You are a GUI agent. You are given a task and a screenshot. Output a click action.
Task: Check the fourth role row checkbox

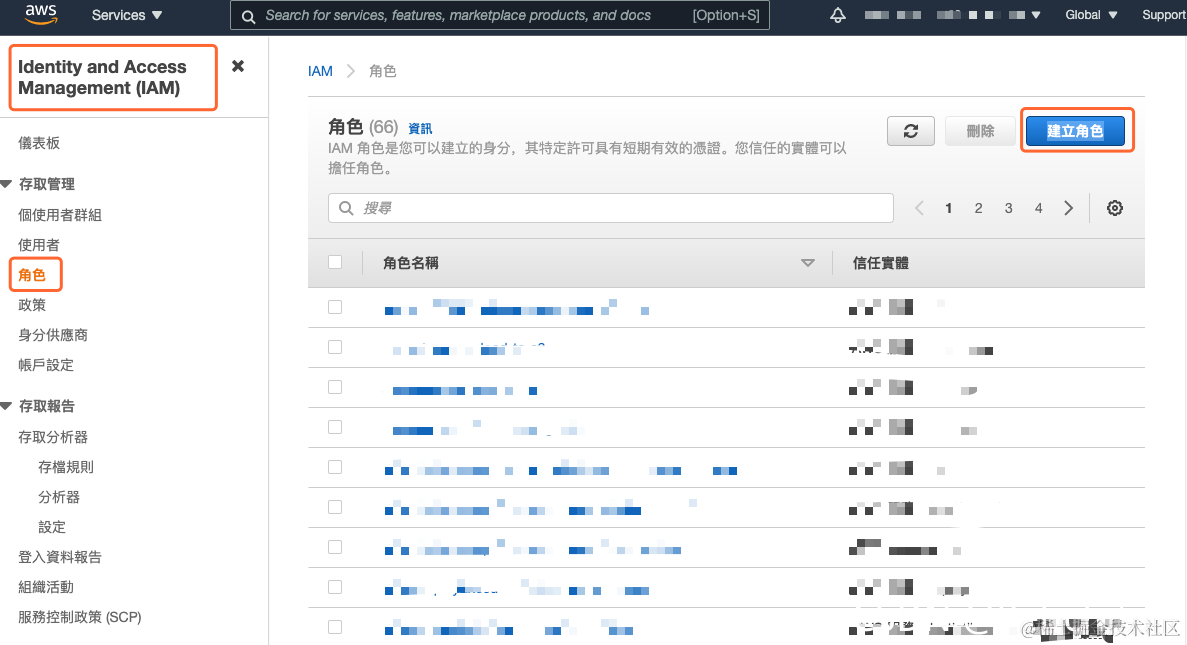pyautogui.click(x=335, y=428)
